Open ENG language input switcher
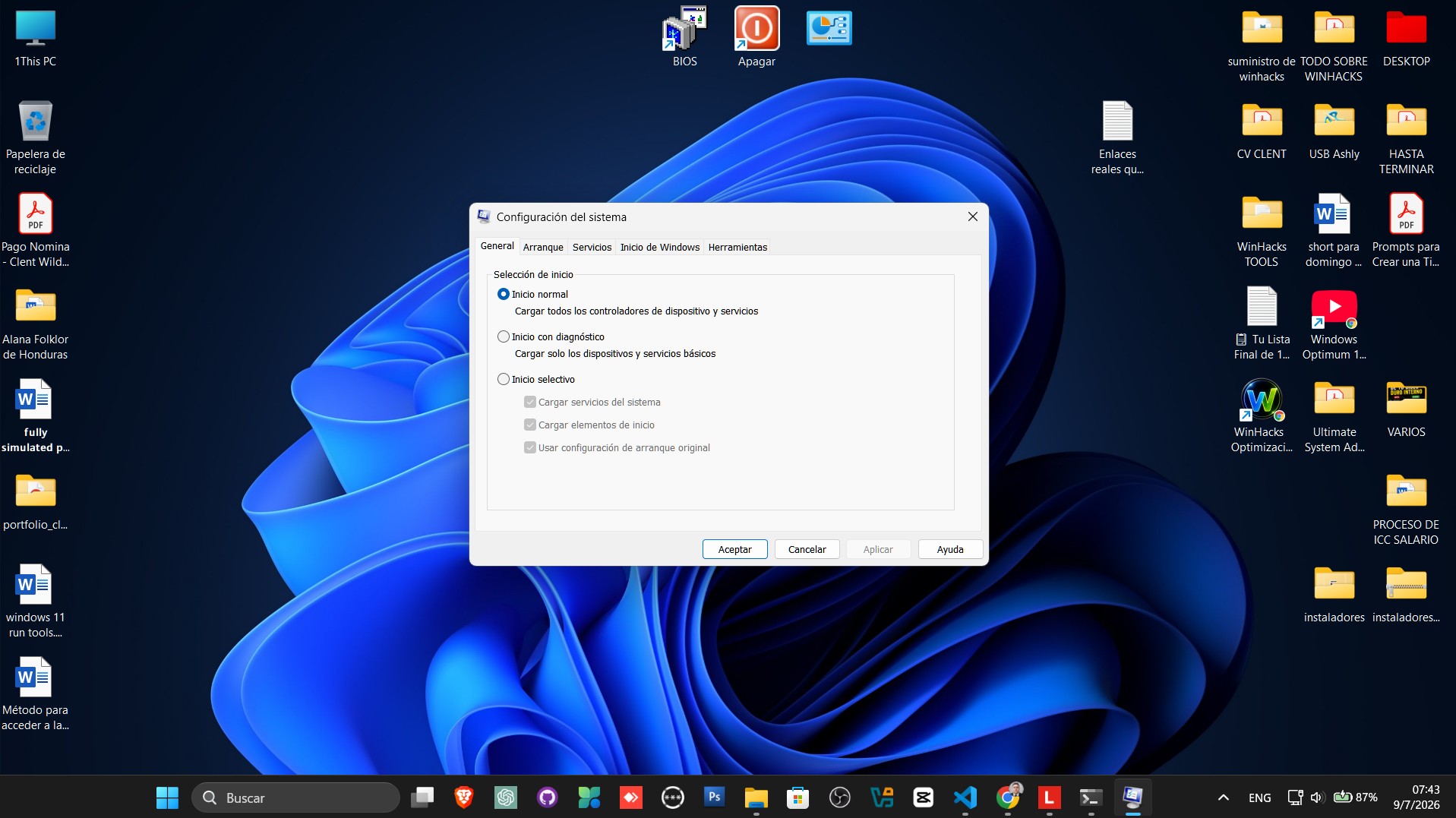Viewport: 1456px width, 818px height. point(1259,797)
